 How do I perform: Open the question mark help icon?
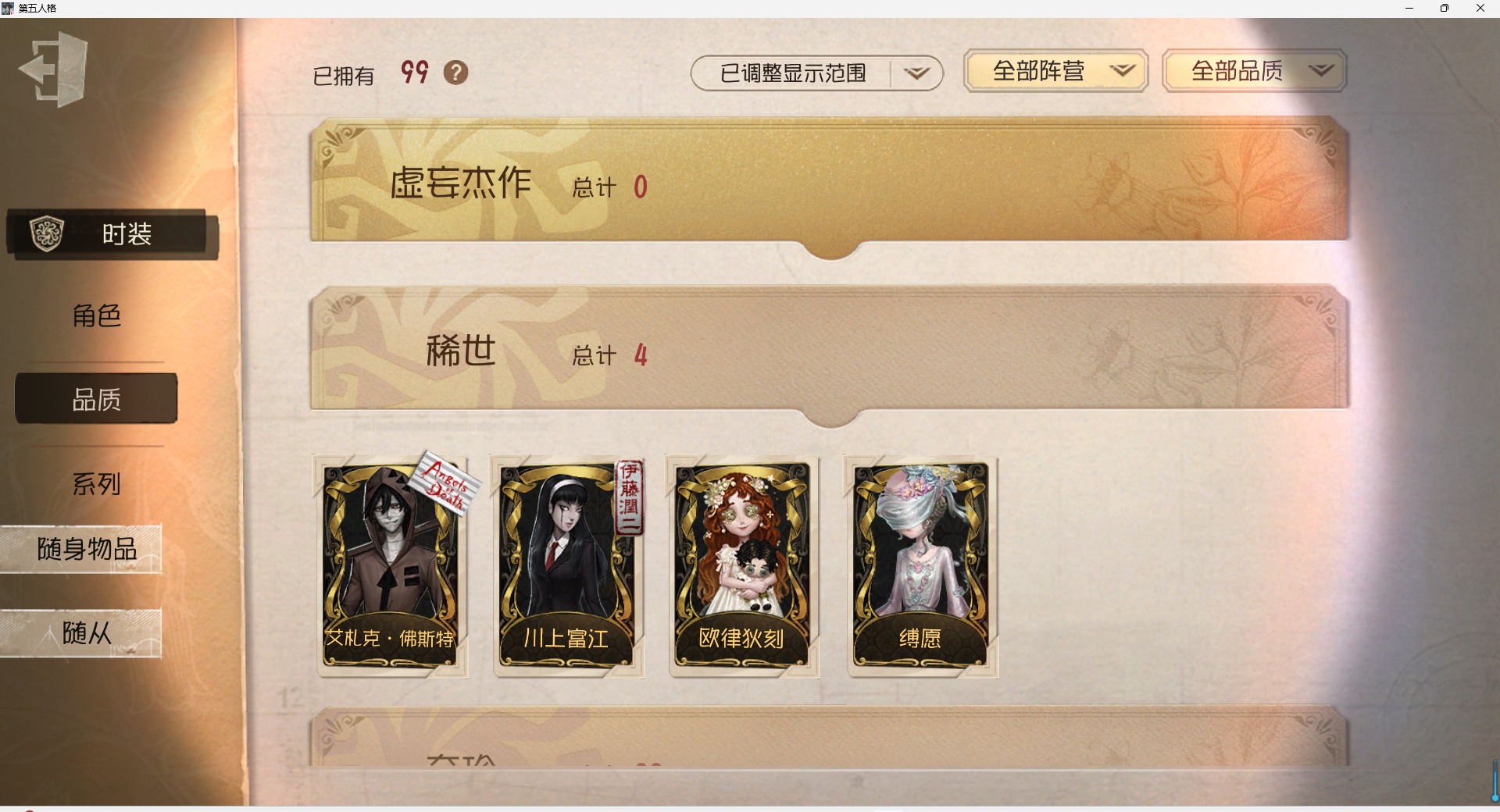[455, 73]
